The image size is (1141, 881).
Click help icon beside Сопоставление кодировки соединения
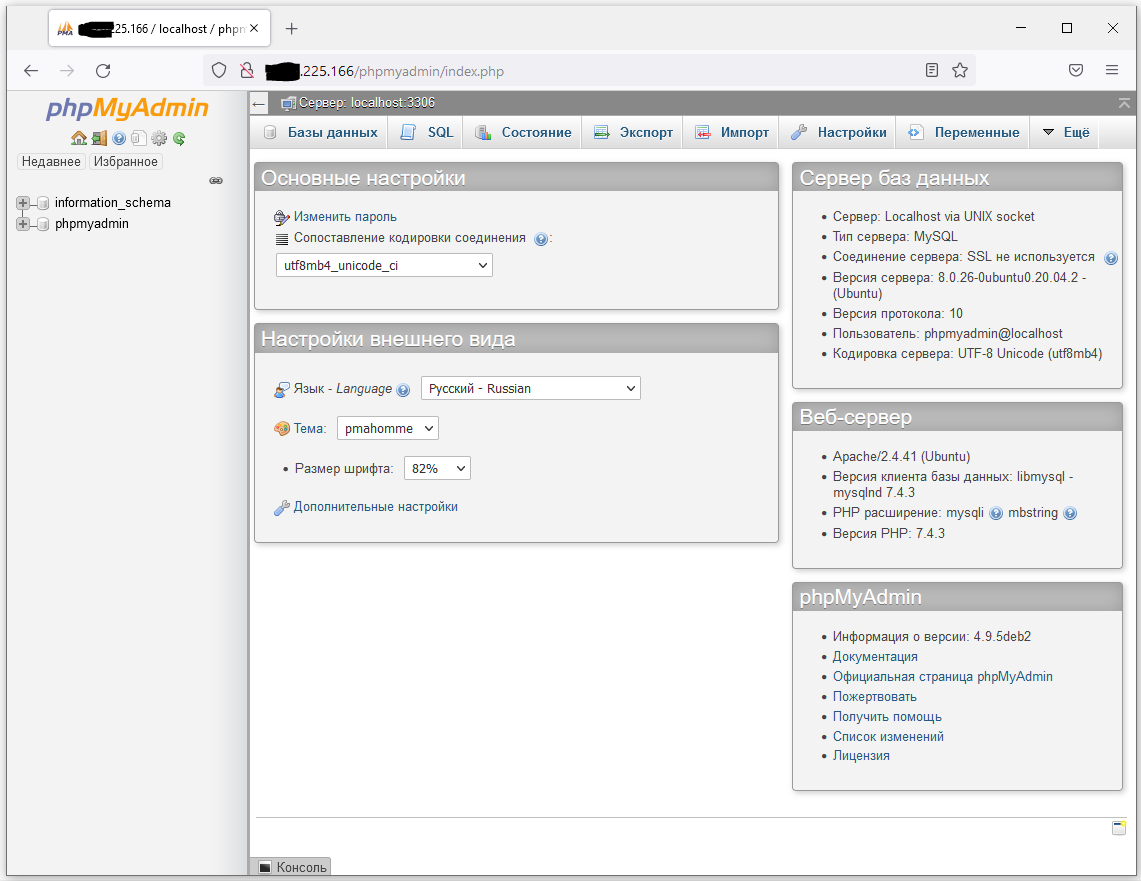541,239
